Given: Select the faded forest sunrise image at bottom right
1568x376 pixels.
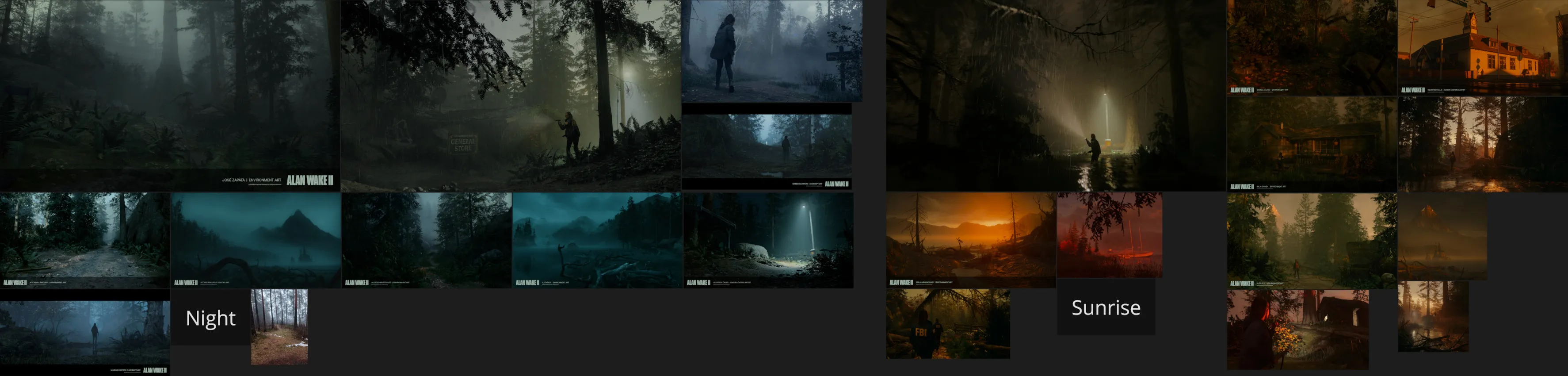Looking at the screenshot, I should 1433,316.
